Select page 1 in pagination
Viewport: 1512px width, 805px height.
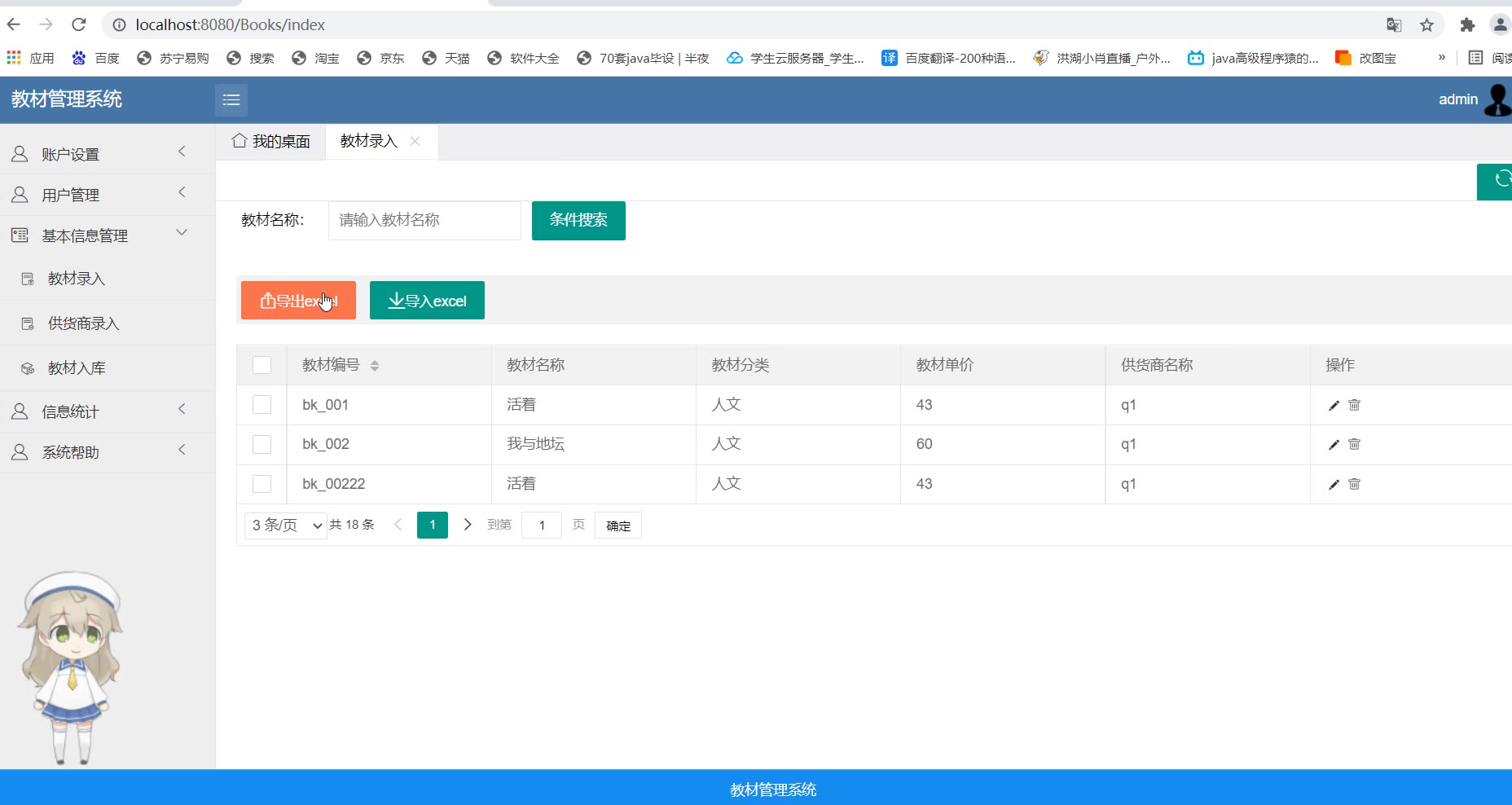click(x=433, y=525)
